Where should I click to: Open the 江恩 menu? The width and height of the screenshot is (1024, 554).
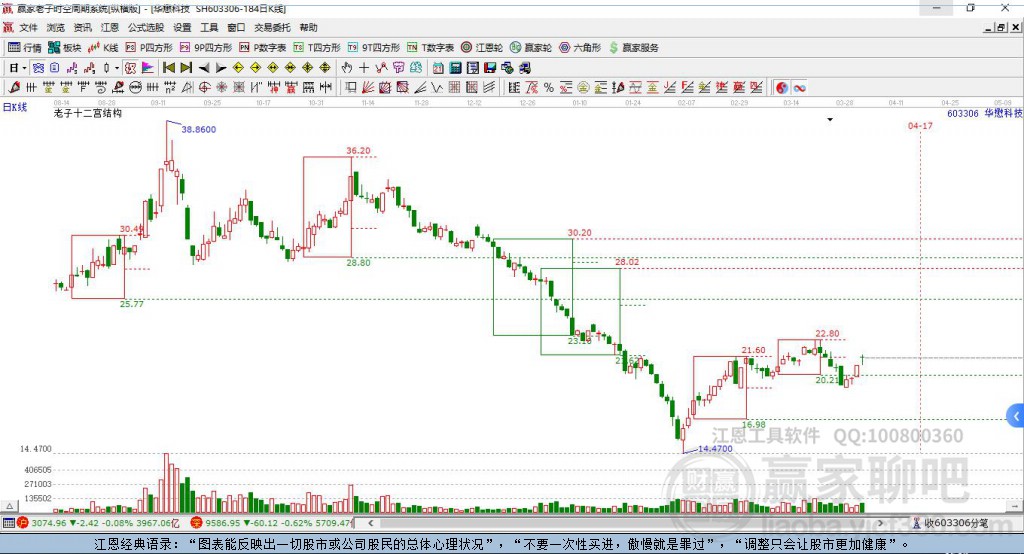point(110,27)
